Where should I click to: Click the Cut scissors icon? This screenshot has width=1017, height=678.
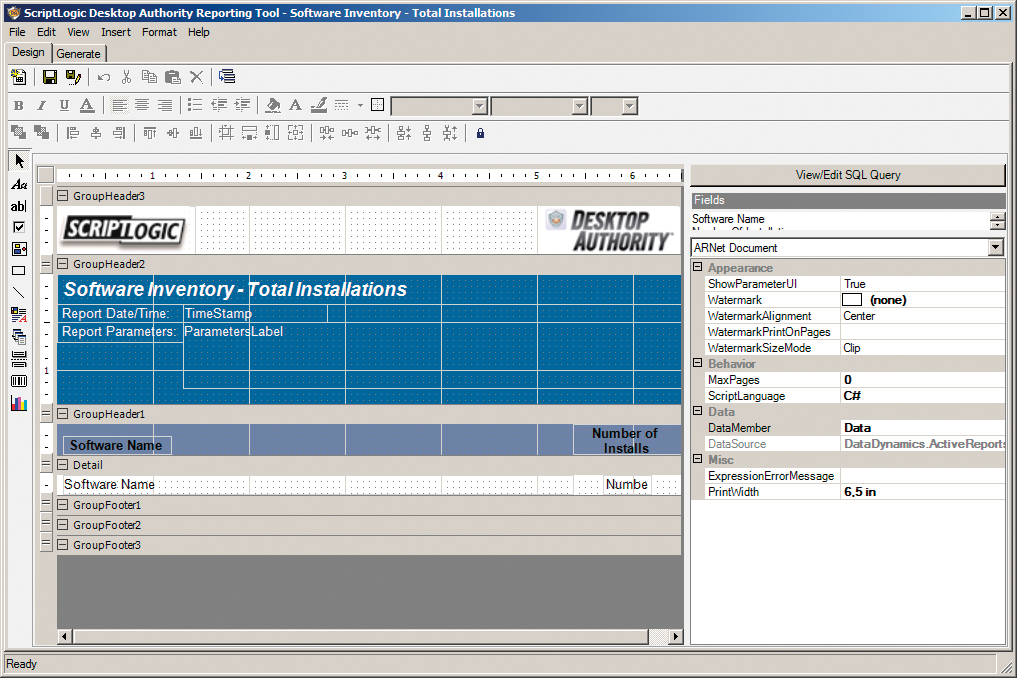[126, 77]
